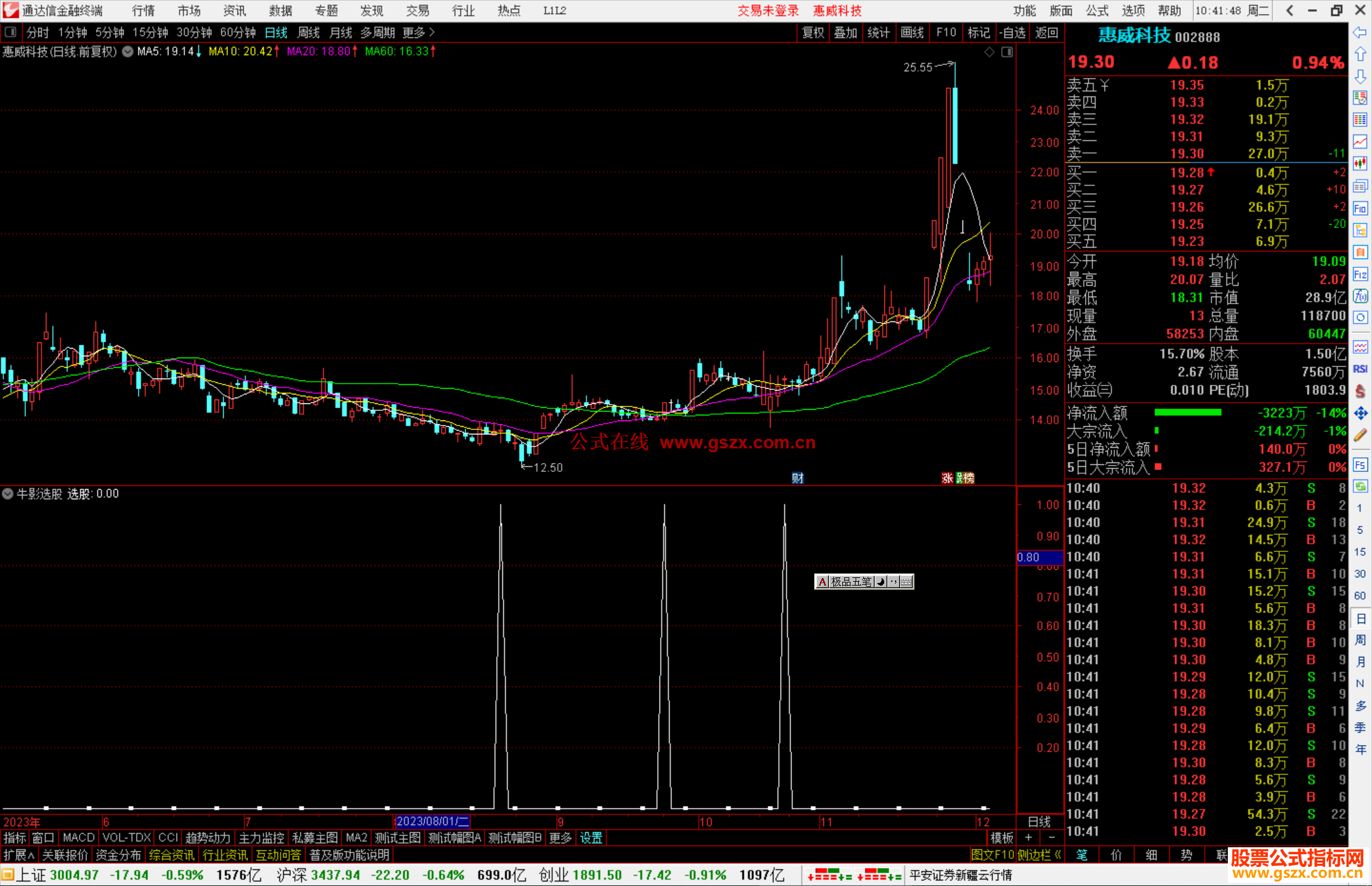The width and height of the screenshot is (1372, 886).
Task: Click the 2023/08/01 date marker on timeline
Action: pyautogui.click(x=432, y=821)
